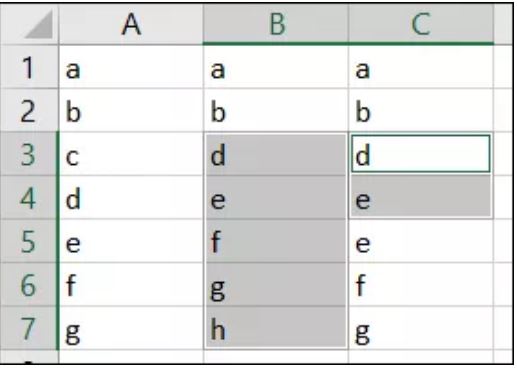Viewport: 517px width, 369px height.
Task: Click cell B7 containing h
Action: coord(276,328)
